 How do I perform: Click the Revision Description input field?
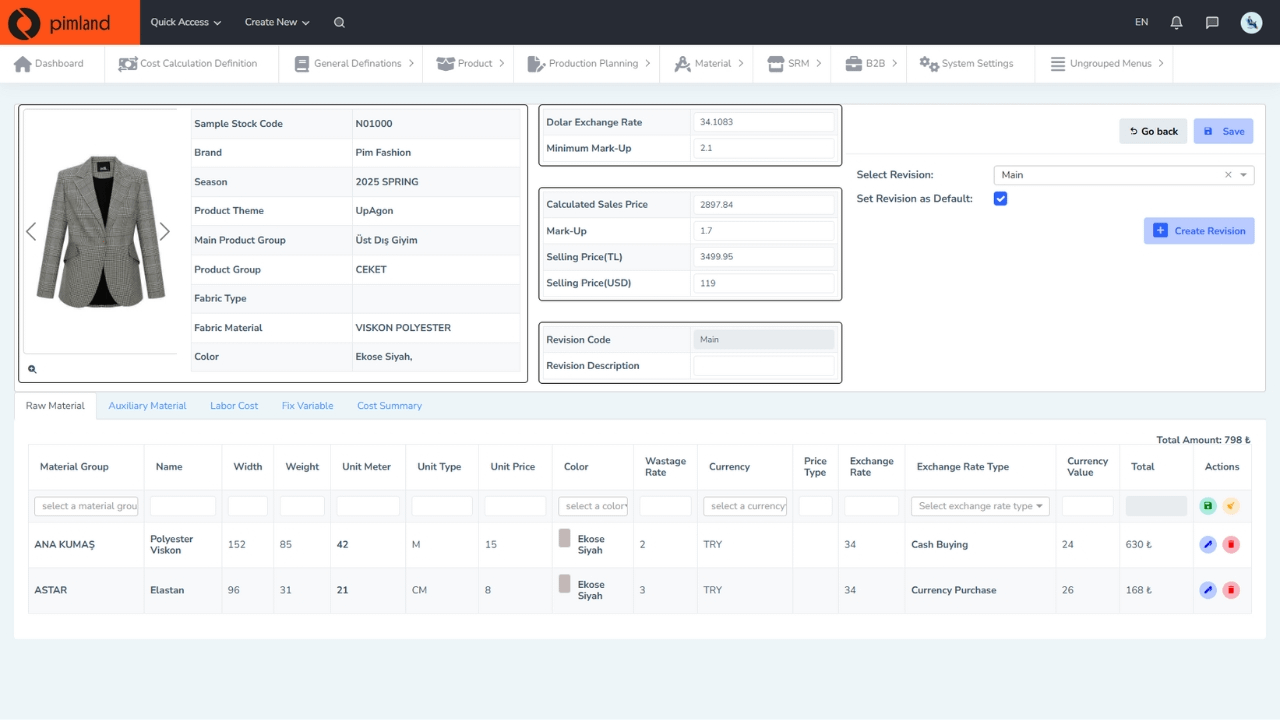(x=763, y=366)
